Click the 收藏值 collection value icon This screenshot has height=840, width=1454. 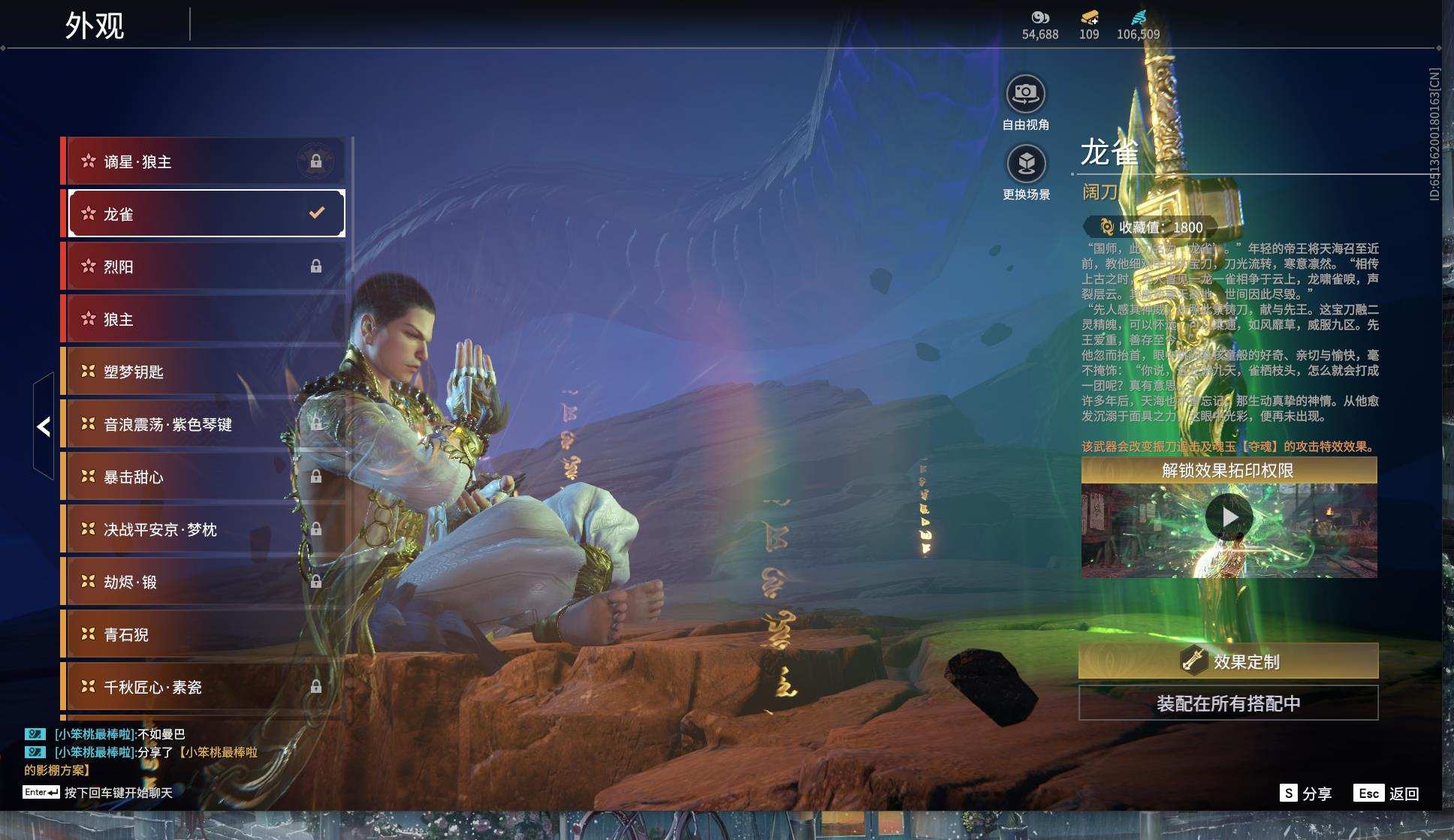1106,227
